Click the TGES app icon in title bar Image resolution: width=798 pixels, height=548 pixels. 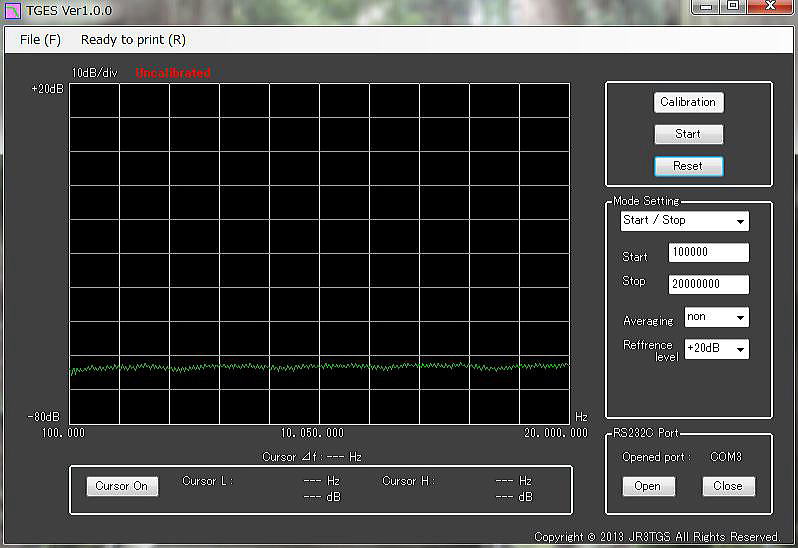pyautogui.click(x=12, y=10)
